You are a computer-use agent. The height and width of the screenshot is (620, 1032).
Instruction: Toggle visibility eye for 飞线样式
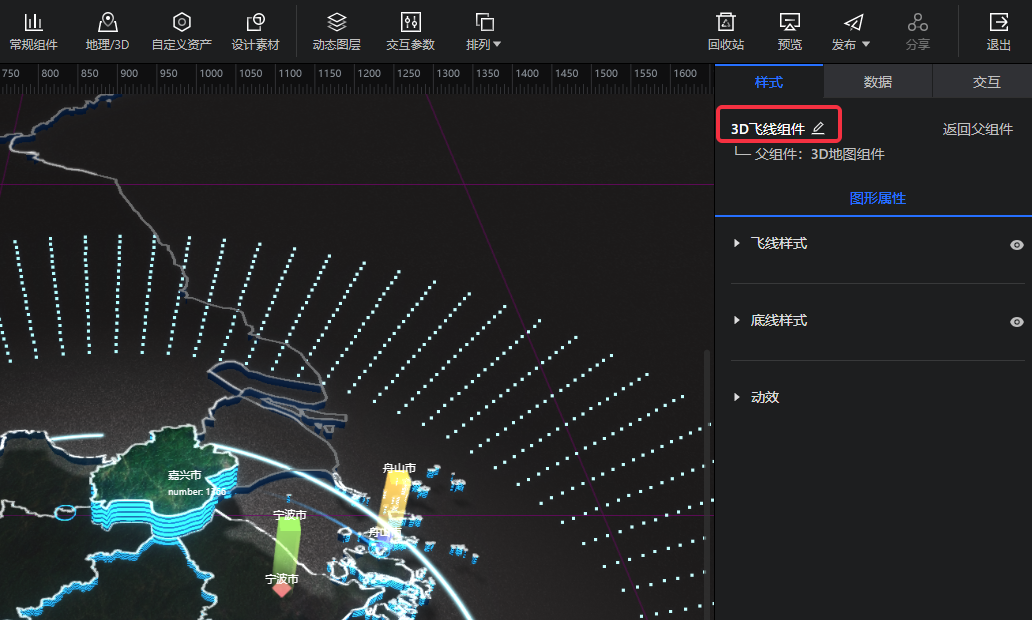point(1016,245)
